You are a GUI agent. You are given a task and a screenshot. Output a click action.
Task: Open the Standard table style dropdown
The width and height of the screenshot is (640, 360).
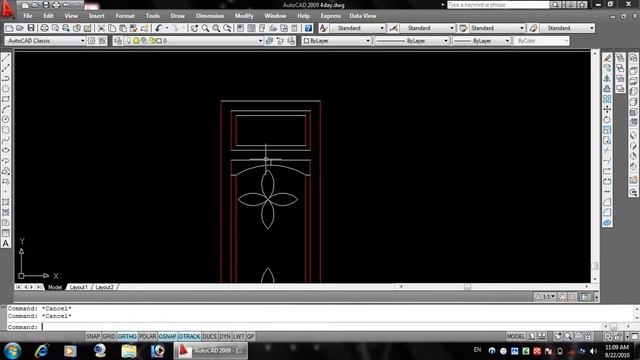point(497,28)
